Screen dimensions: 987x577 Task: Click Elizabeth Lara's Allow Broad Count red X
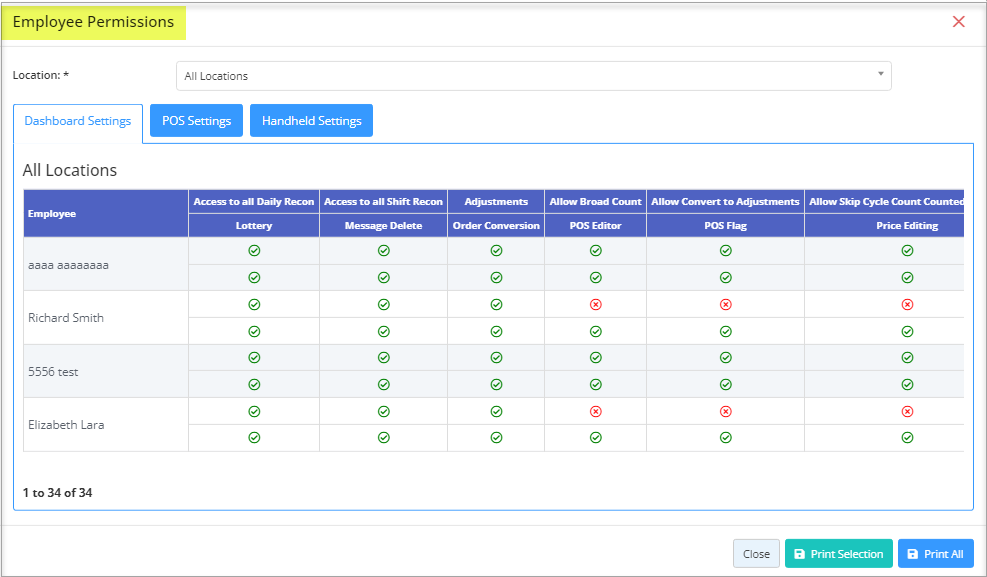[x=595, y=412]
